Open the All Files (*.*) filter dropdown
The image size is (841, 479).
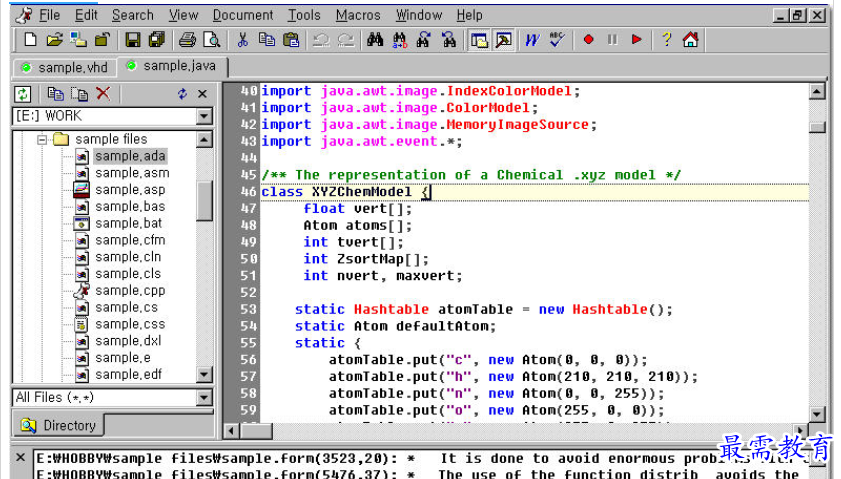pos(204,398)
